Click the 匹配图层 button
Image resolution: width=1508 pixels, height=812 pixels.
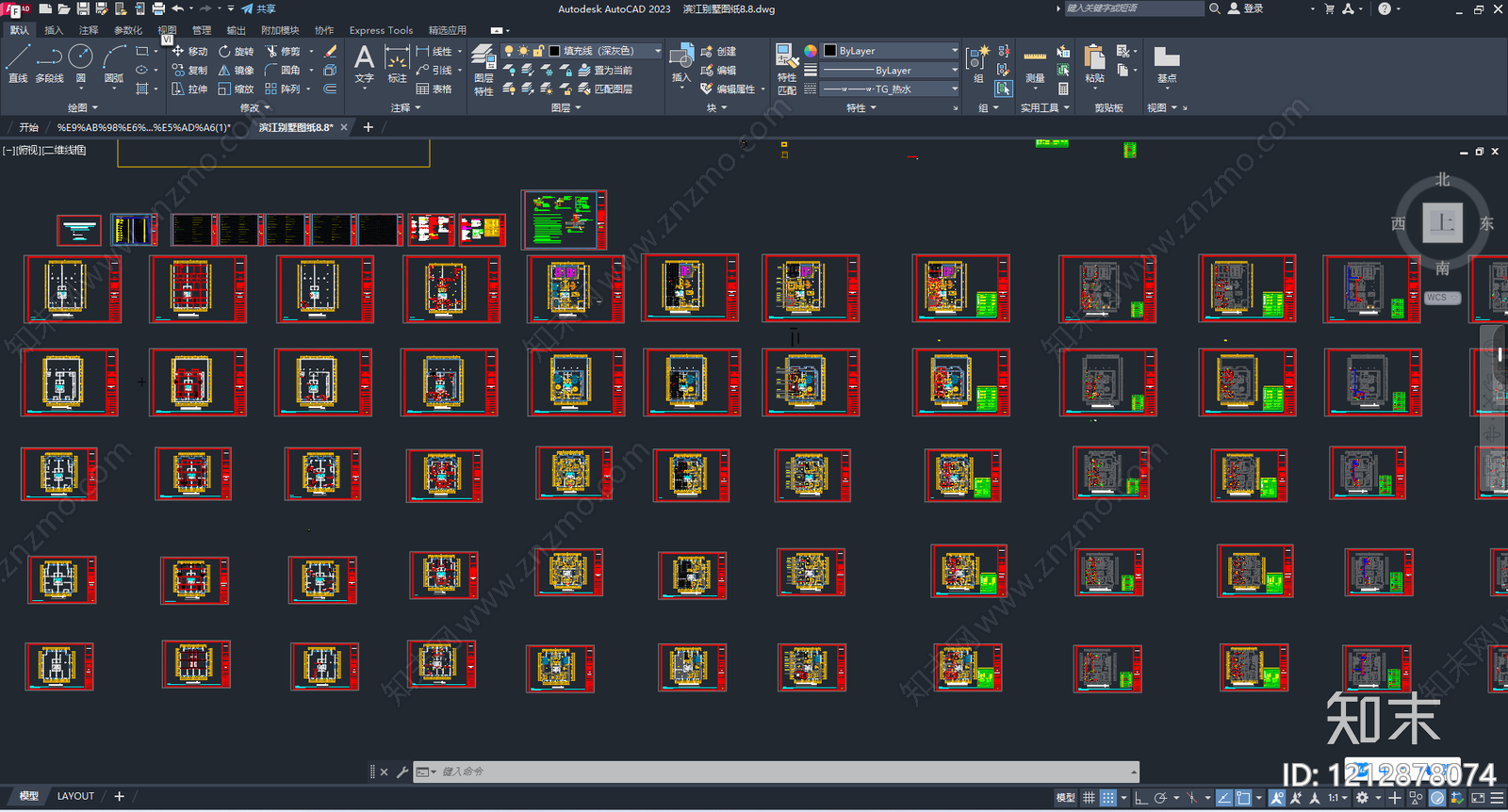click(605, 89)
